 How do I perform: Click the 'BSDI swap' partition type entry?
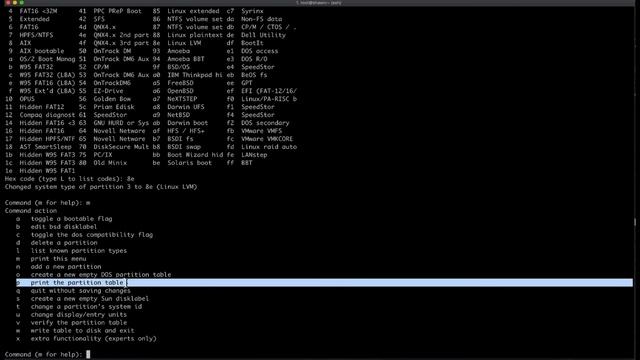coord(184,147)
